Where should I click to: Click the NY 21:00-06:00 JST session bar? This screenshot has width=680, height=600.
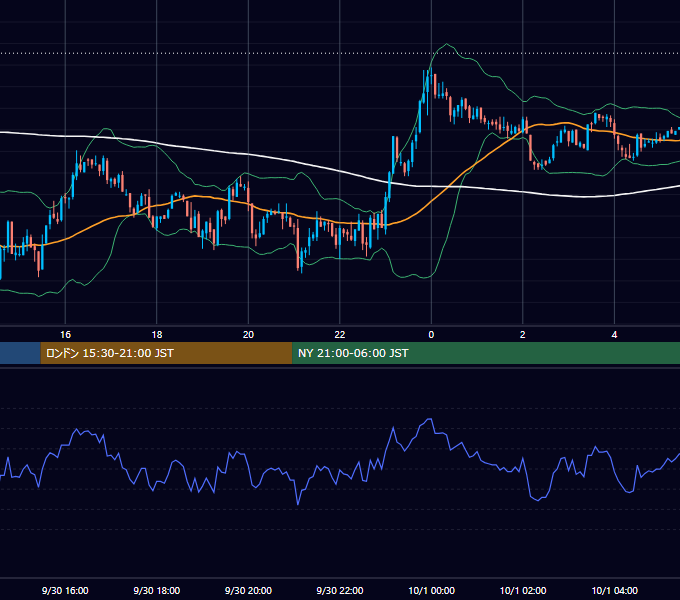(x=486, y=353)
